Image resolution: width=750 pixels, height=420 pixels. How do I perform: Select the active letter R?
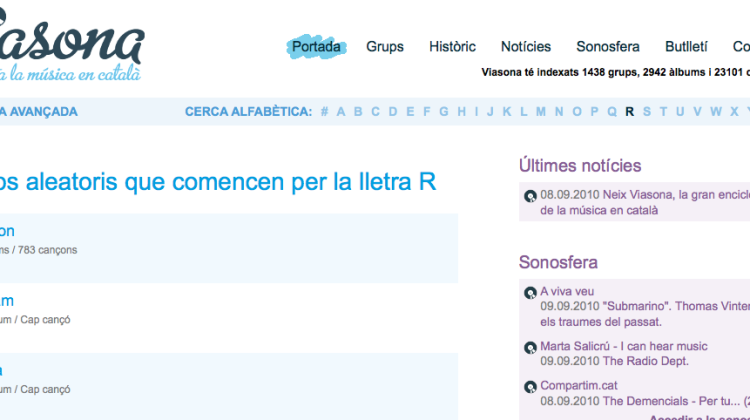click(629, 111)
